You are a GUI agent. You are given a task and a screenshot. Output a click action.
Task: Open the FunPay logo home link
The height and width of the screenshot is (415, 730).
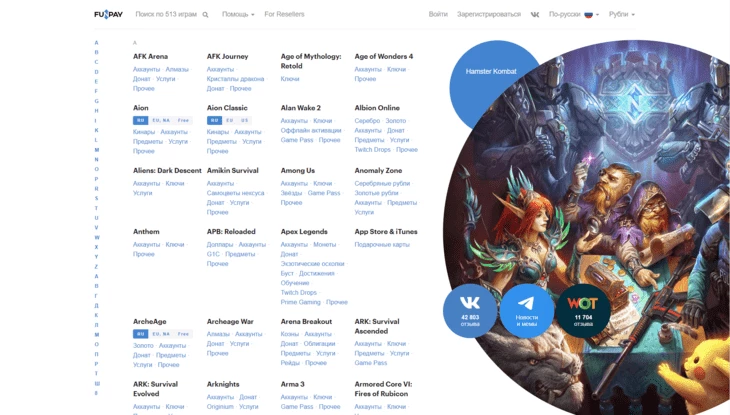tap(108, 14)
